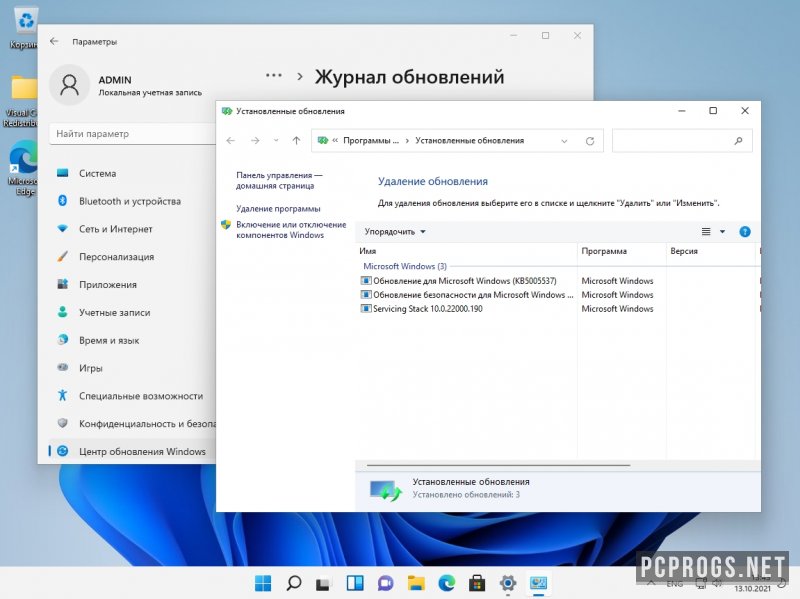Click Найти параметр search field in Settings
The width and height of the screenshot is (800, 599).
click(133, 134)
